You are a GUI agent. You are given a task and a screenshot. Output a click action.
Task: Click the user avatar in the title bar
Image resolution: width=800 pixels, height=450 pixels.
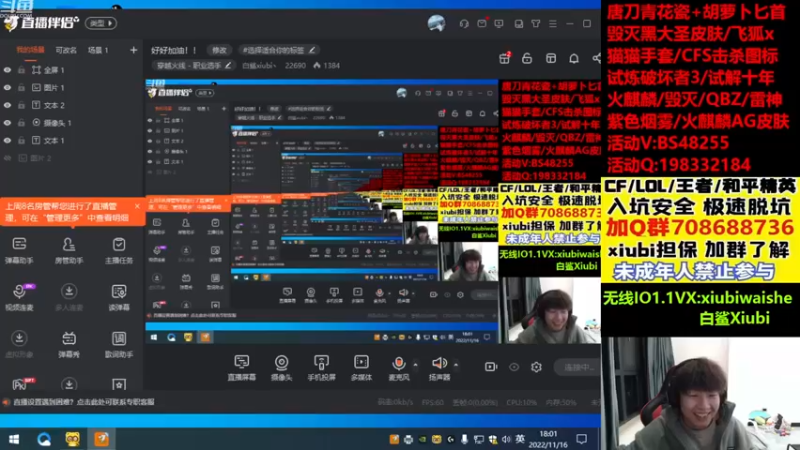[436, 23]
